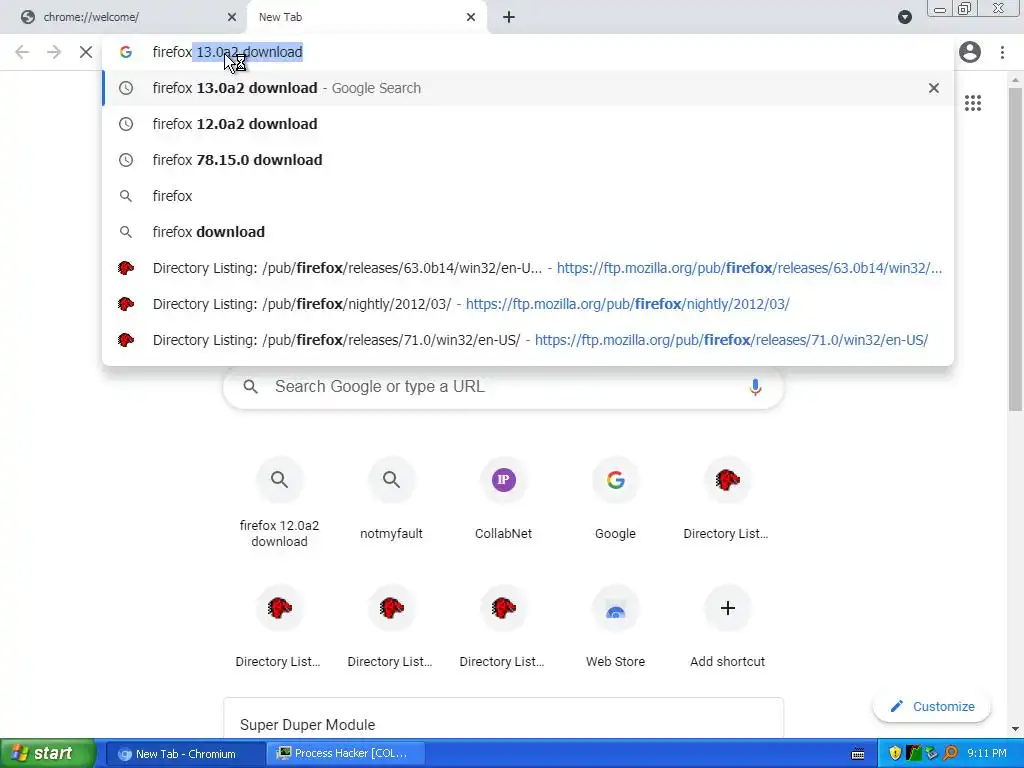This screenshot has width=1024, height=768.
Task: Choose the firefox 12.0a2 download suggestion
Action: pyautogui.click(x=528, y=124)
